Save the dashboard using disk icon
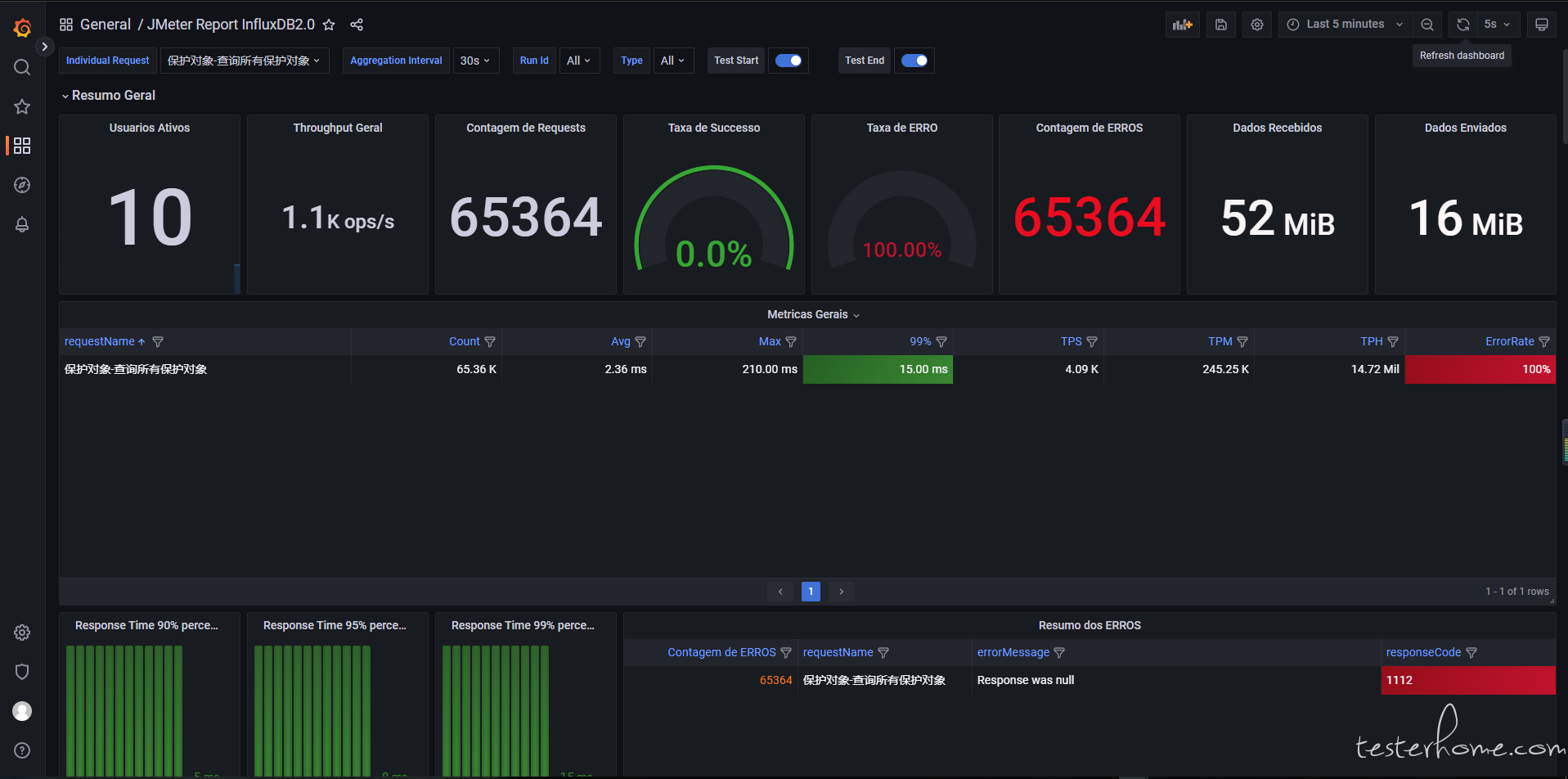Screen dimensions: 1568x779 click(1220, 25)
